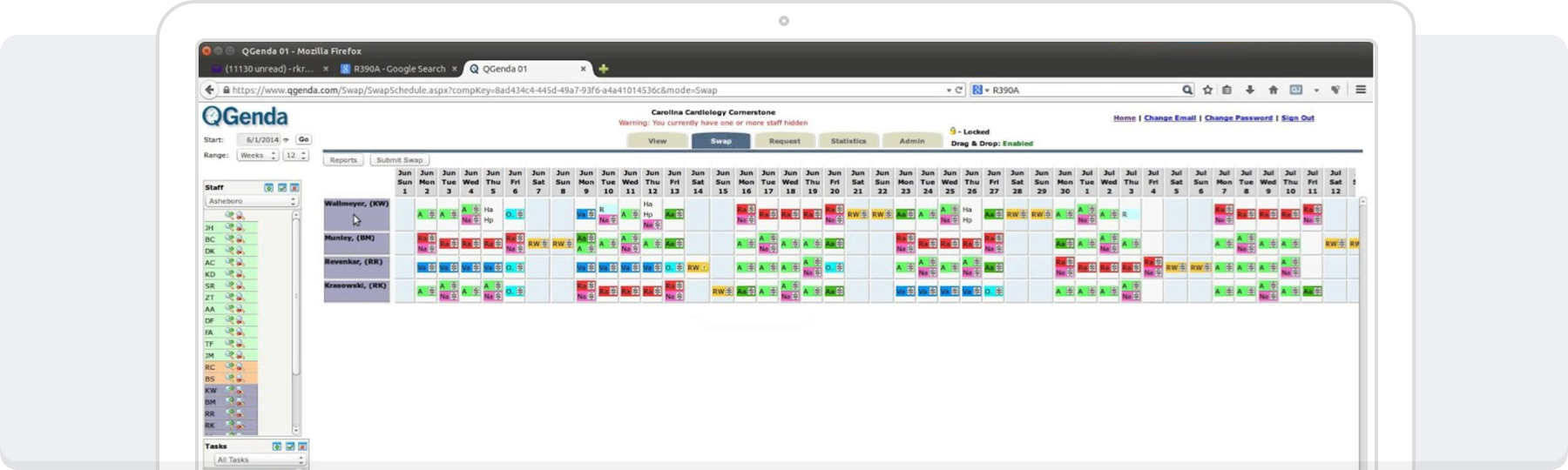1568x470 pixels.
Task: Open the Firefox hamburger menu
Action: [1361, 90]
